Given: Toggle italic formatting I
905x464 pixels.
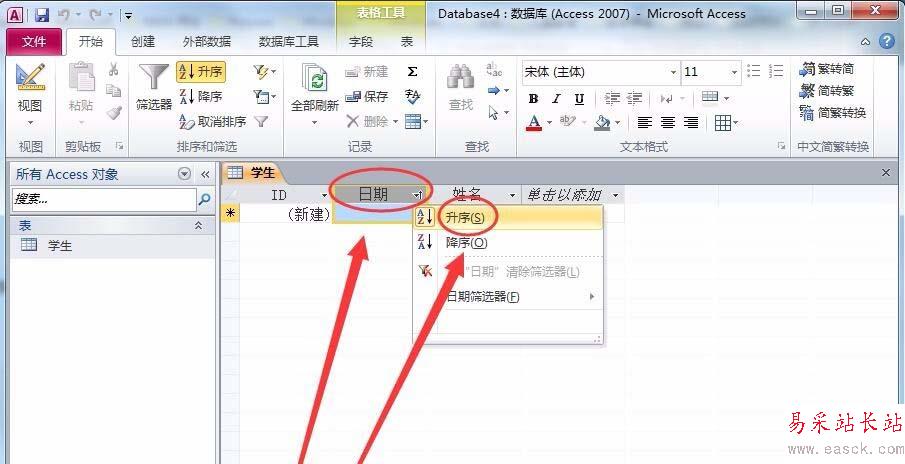Looking at the screenshot, I should tap(556, 99).
